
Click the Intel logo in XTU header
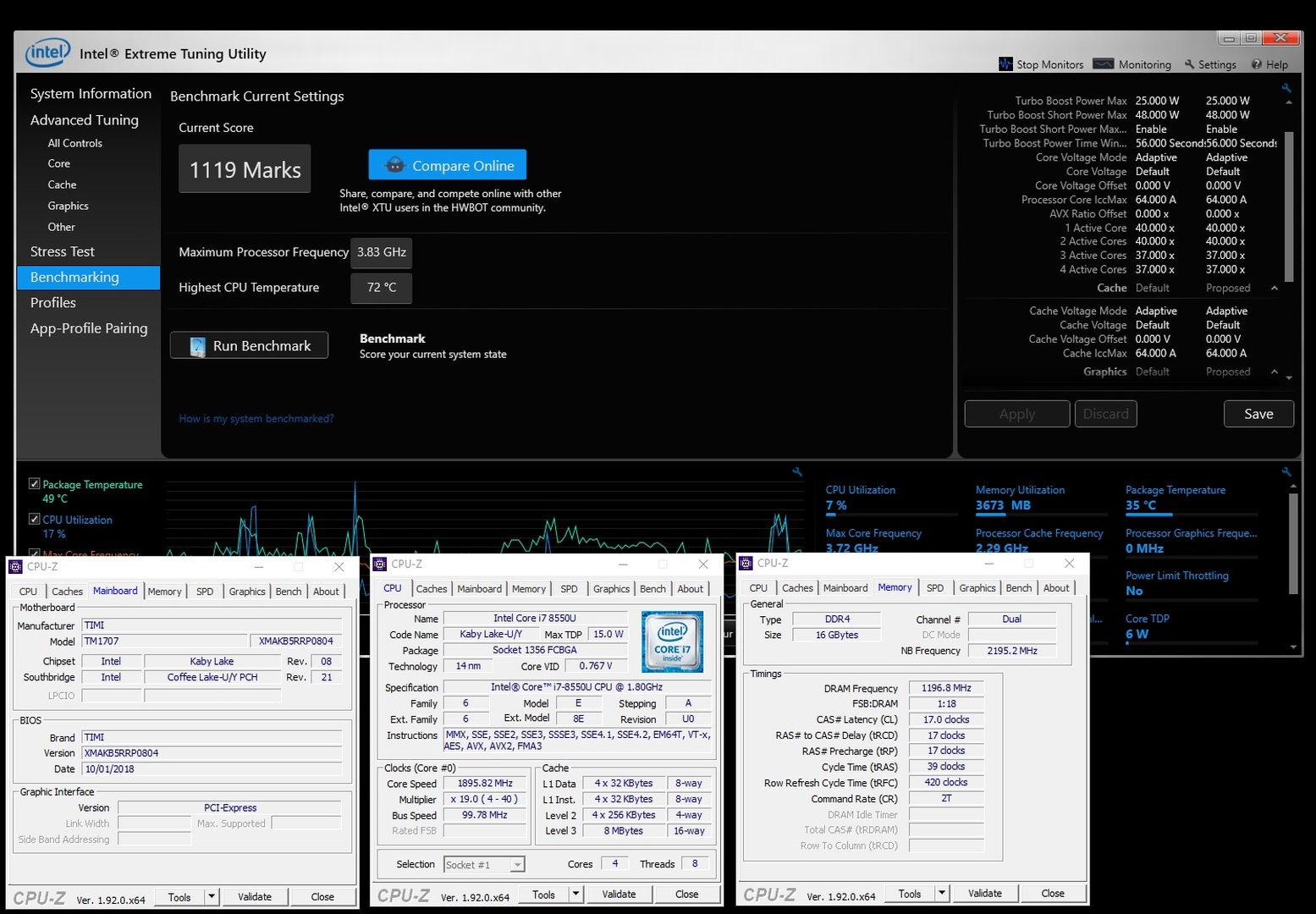click(x=47, y=53)
